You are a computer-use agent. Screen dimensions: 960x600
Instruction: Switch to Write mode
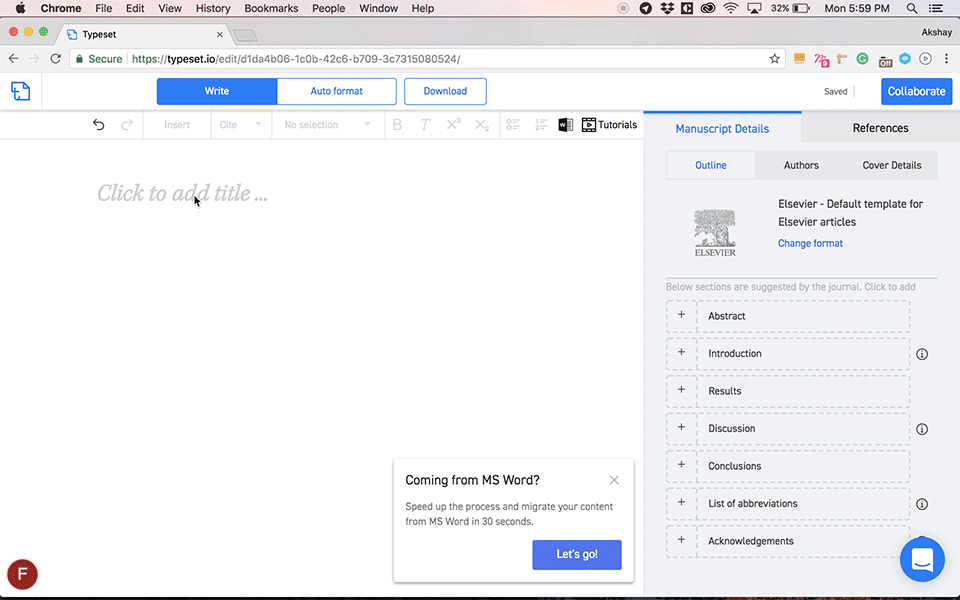[x=217, y=91]
